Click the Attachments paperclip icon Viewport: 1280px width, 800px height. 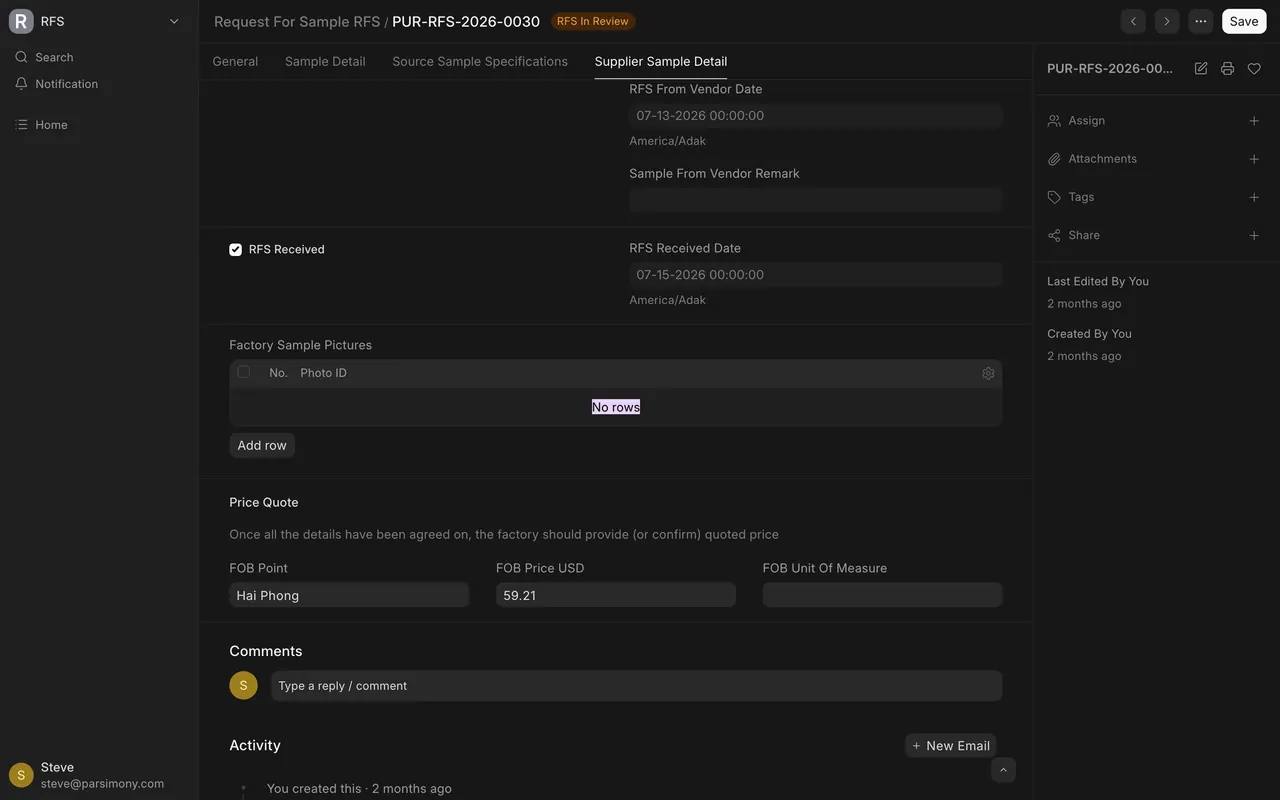[x=1054, y=159]
